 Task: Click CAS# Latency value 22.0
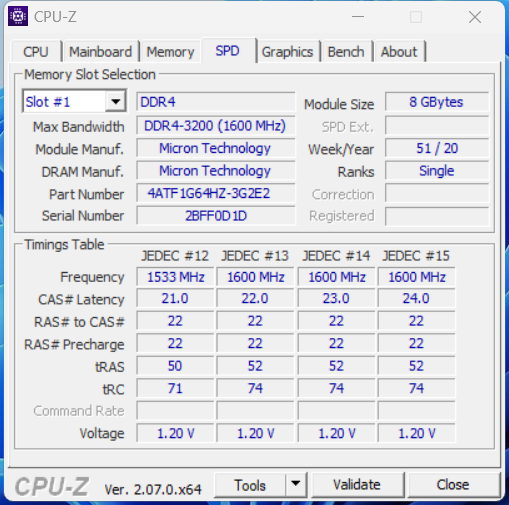coord(255,299)
